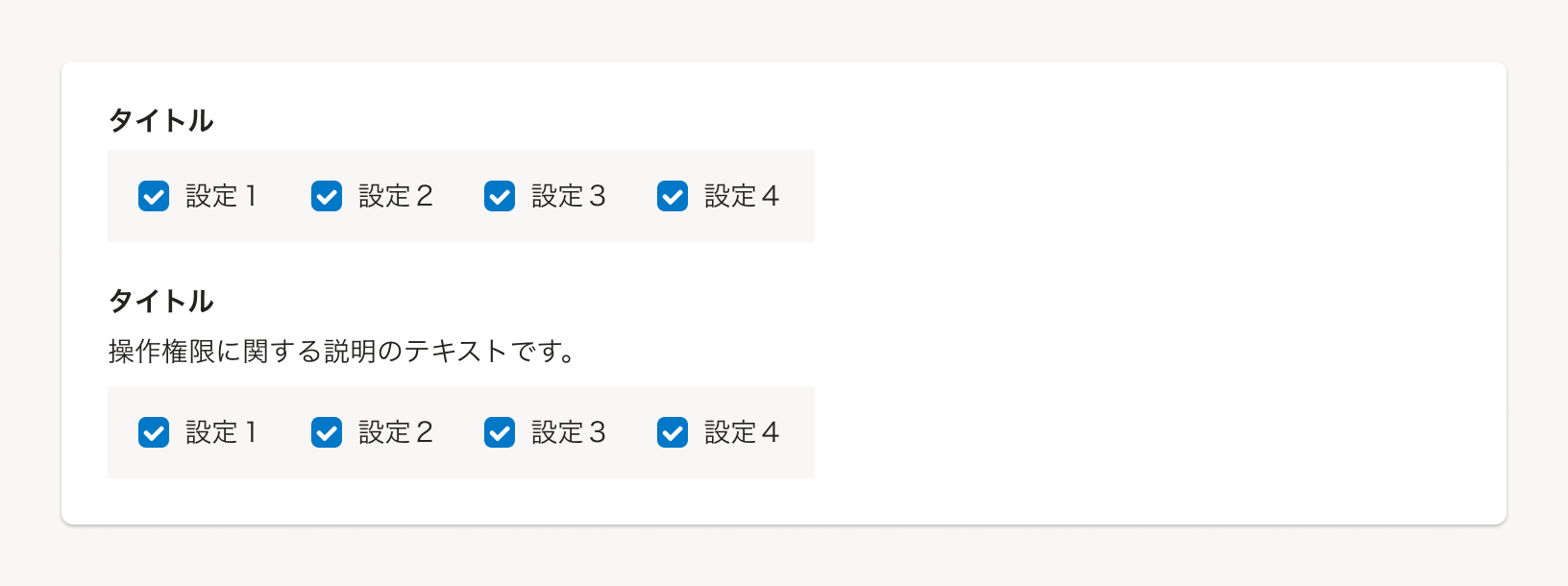Click the 設定1 label text in the bottom group
Viewport: 1568px width, 586px height.
point(221,432)
